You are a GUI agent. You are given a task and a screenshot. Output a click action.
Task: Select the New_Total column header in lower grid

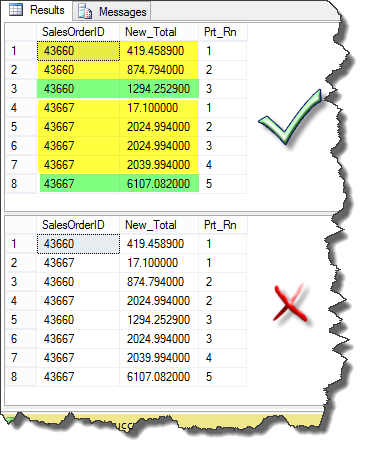[159, 225]
